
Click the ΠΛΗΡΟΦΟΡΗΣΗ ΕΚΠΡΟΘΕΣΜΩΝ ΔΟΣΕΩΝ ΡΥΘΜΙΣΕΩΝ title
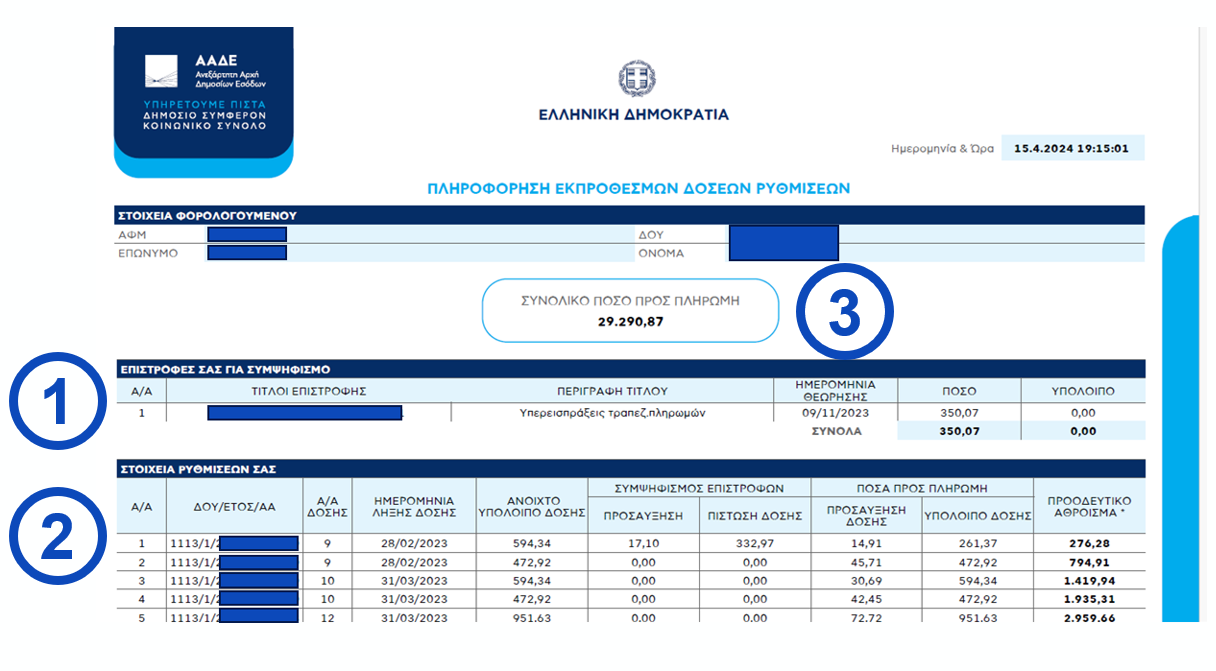[x=638, y=188]
